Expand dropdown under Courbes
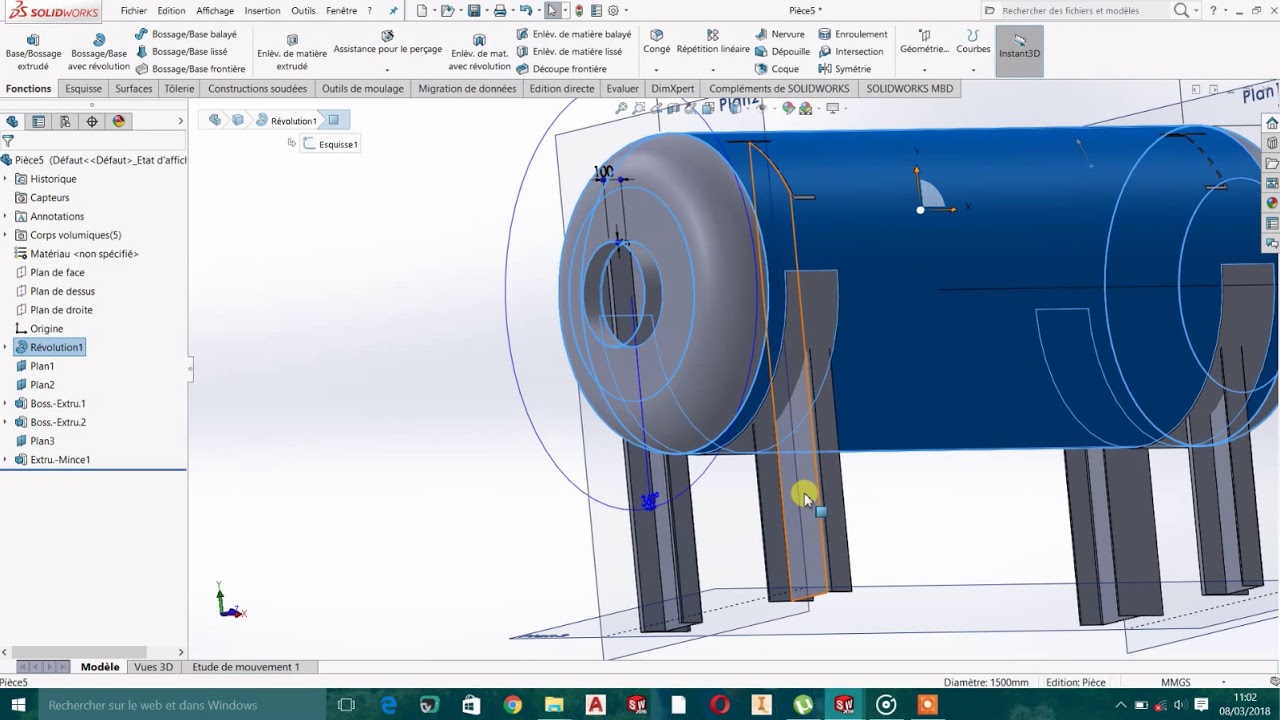Viewport: 1280px width, 720px height. [x=973, y=71]
